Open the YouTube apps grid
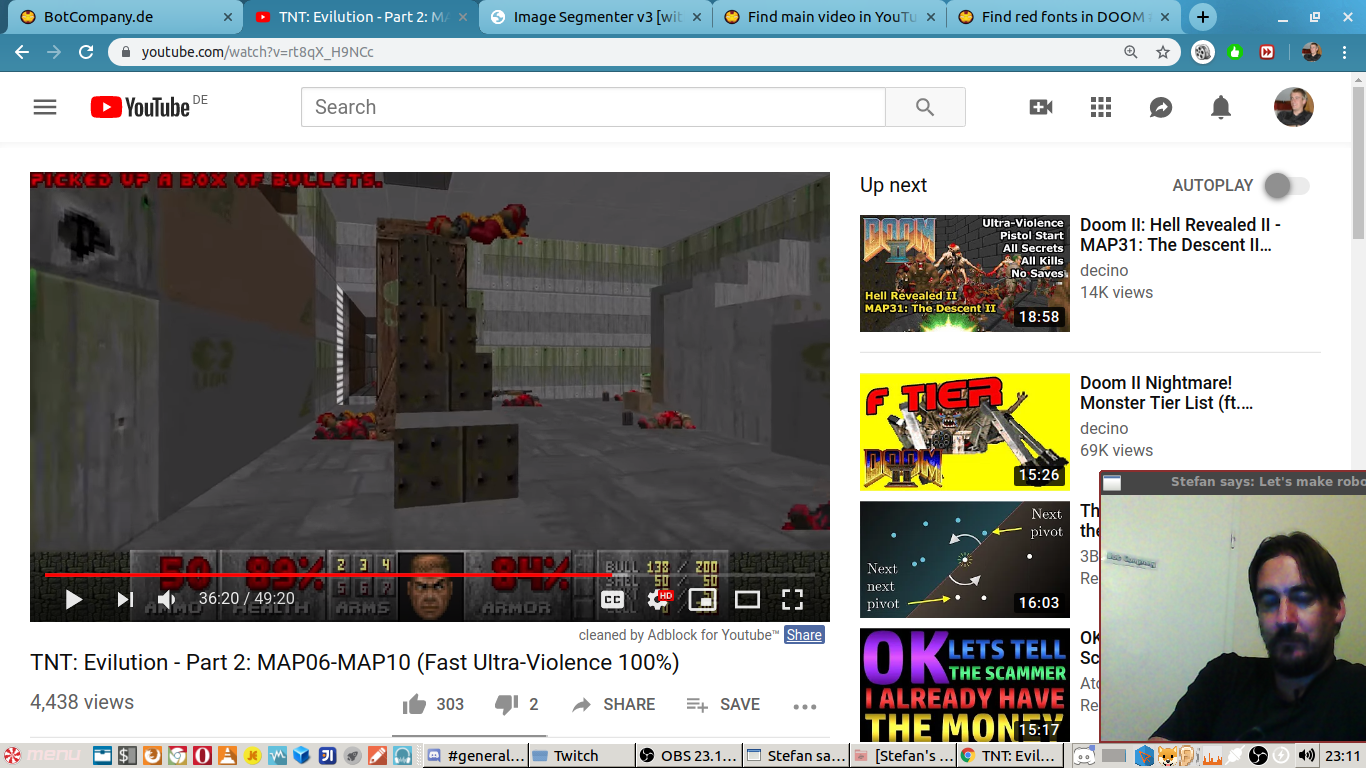This screenshot has width=1366, height=768. (1101, 107)
